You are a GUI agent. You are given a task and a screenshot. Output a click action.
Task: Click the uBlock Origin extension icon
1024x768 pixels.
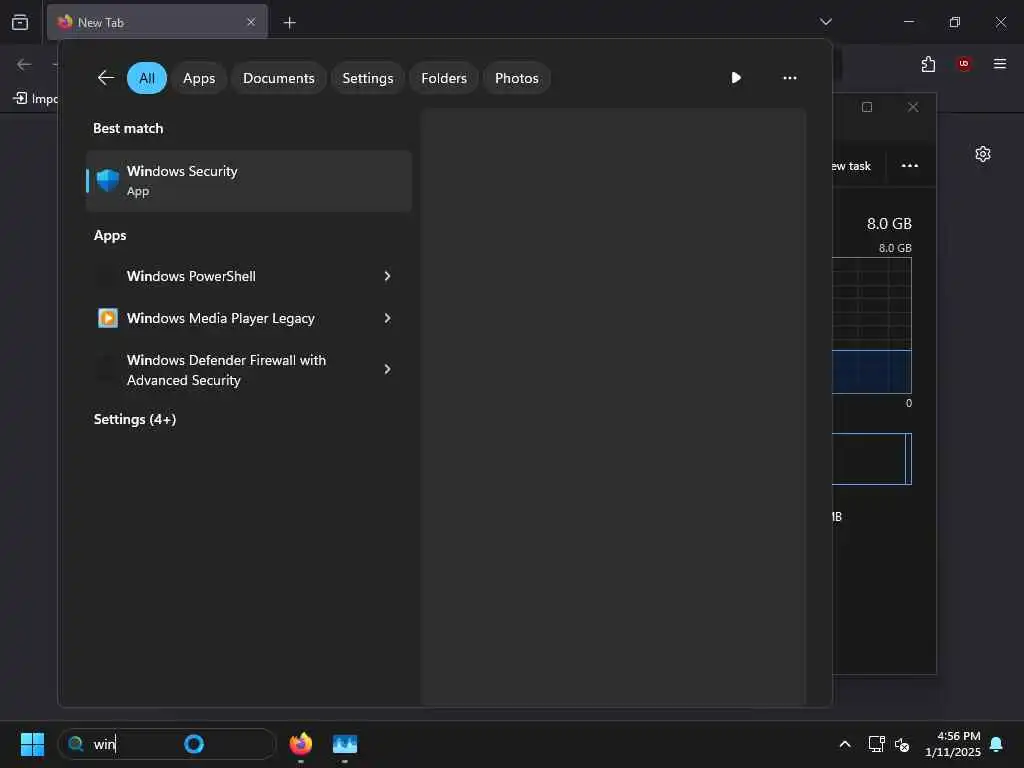[x=963, y=64]
